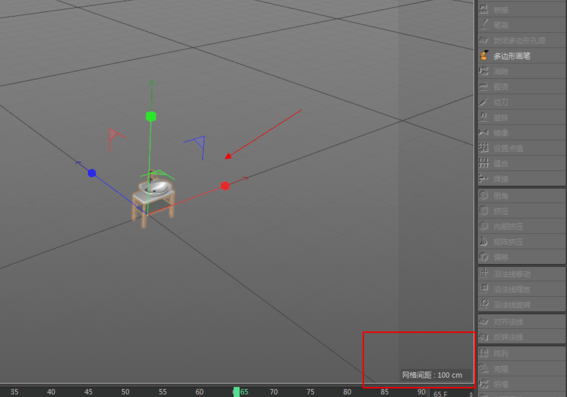
Task: Select the 焊接 (Weld) tool icon
Action: [x=483, y=179]
